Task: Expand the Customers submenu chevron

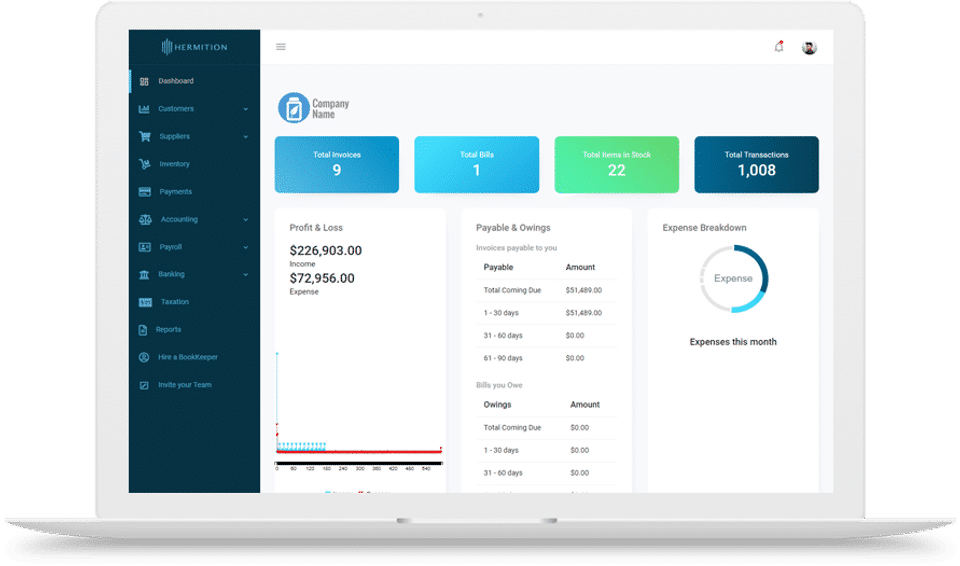Action: coord(246,109)
